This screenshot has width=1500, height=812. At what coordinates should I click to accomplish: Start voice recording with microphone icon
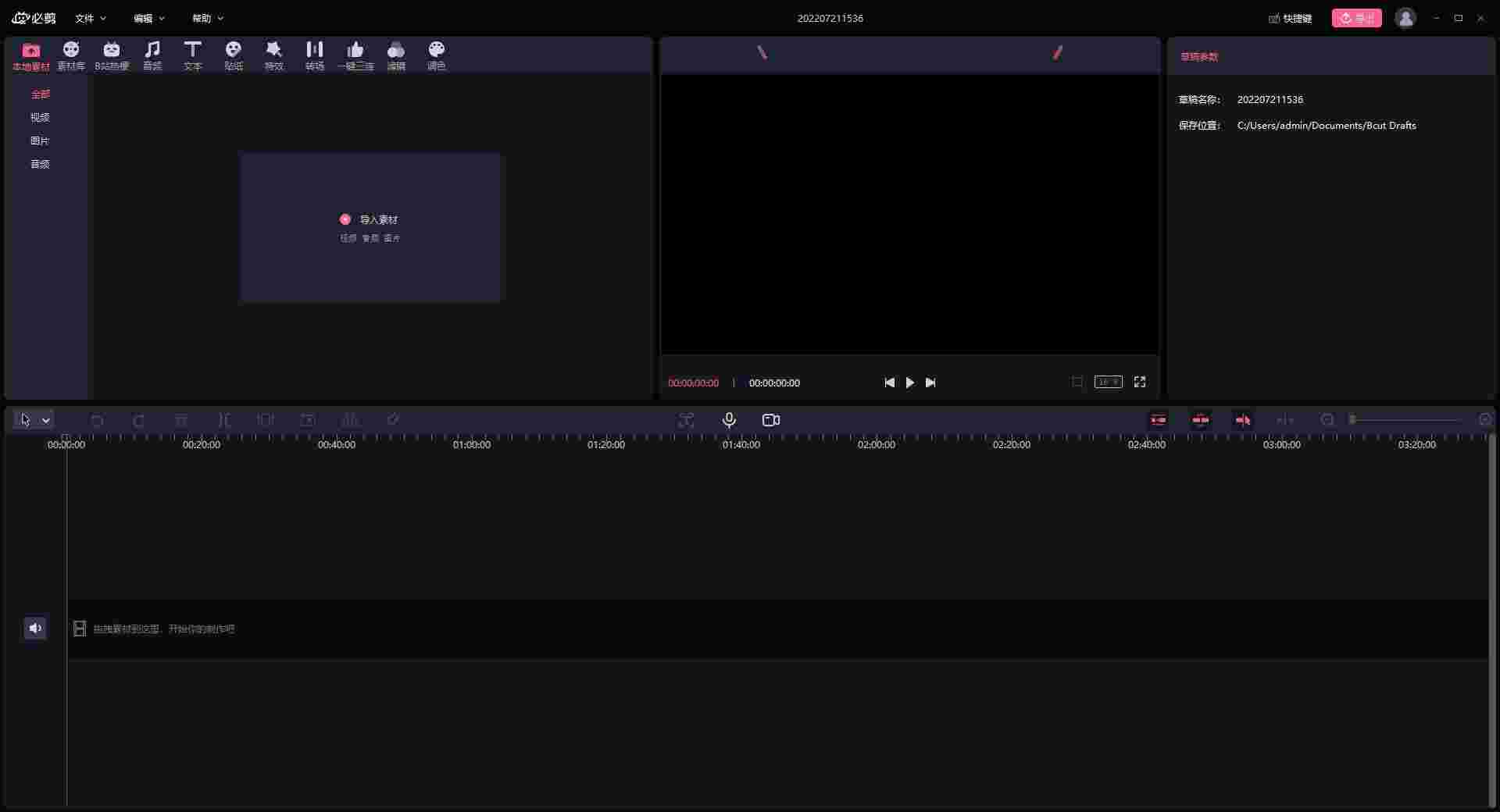pyautogui.click(x=729, y=420)
